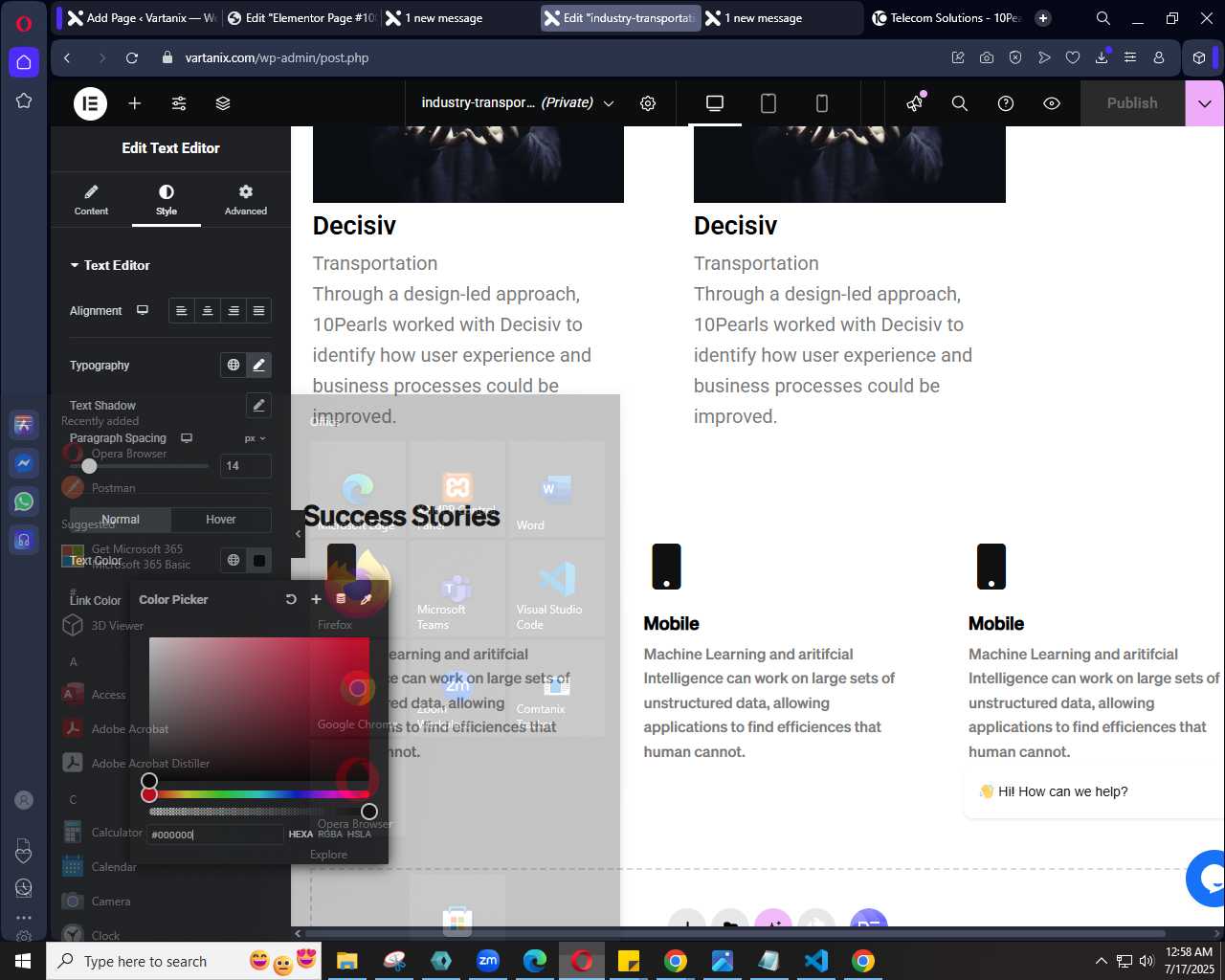Open the chat bubble widget

(1208, 878)
